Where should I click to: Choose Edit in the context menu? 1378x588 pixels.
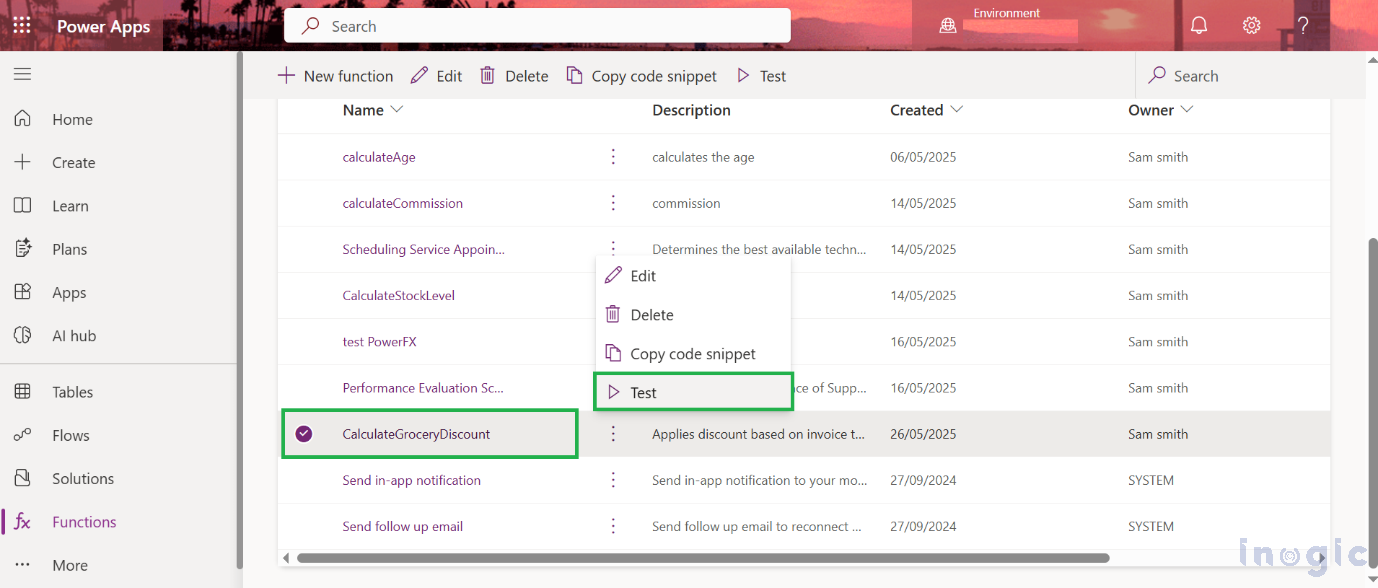(693, 276)
